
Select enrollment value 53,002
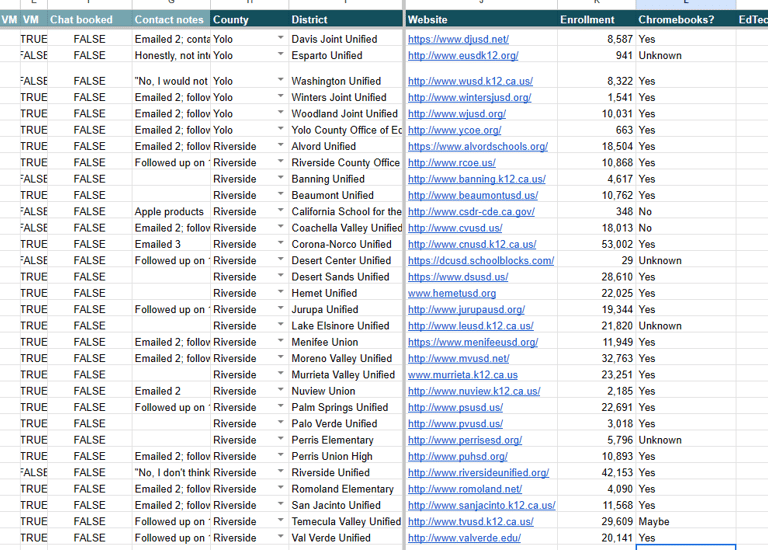pyautogui.click(x=597, y=244)
